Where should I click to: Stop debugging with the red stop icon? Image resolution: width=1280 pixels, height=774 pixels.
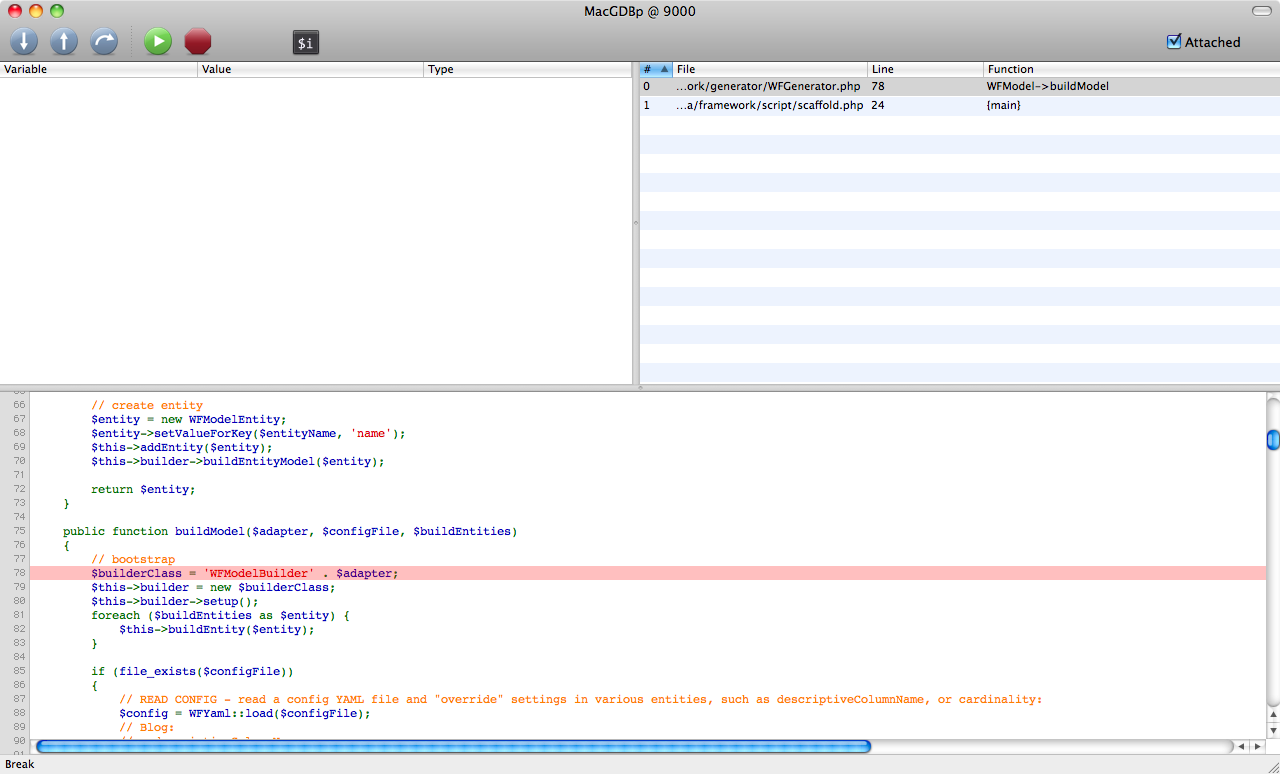coord(198,41)
